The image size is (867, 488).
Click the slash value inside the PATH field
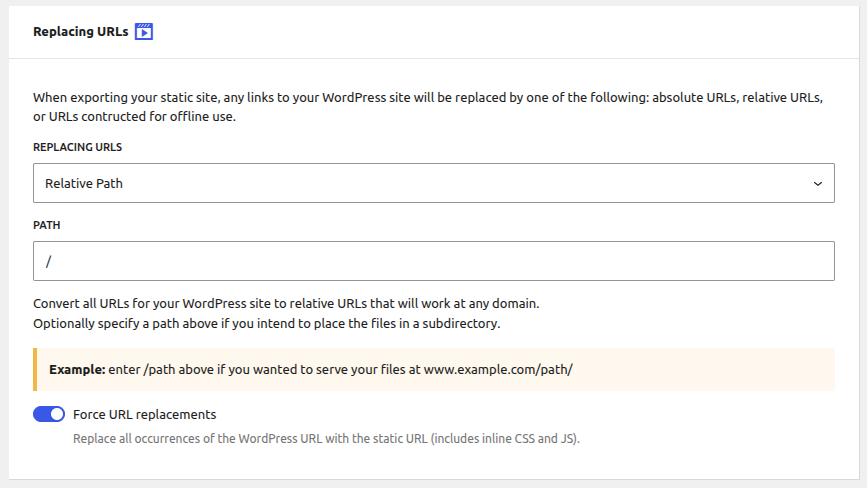(49, 261)
